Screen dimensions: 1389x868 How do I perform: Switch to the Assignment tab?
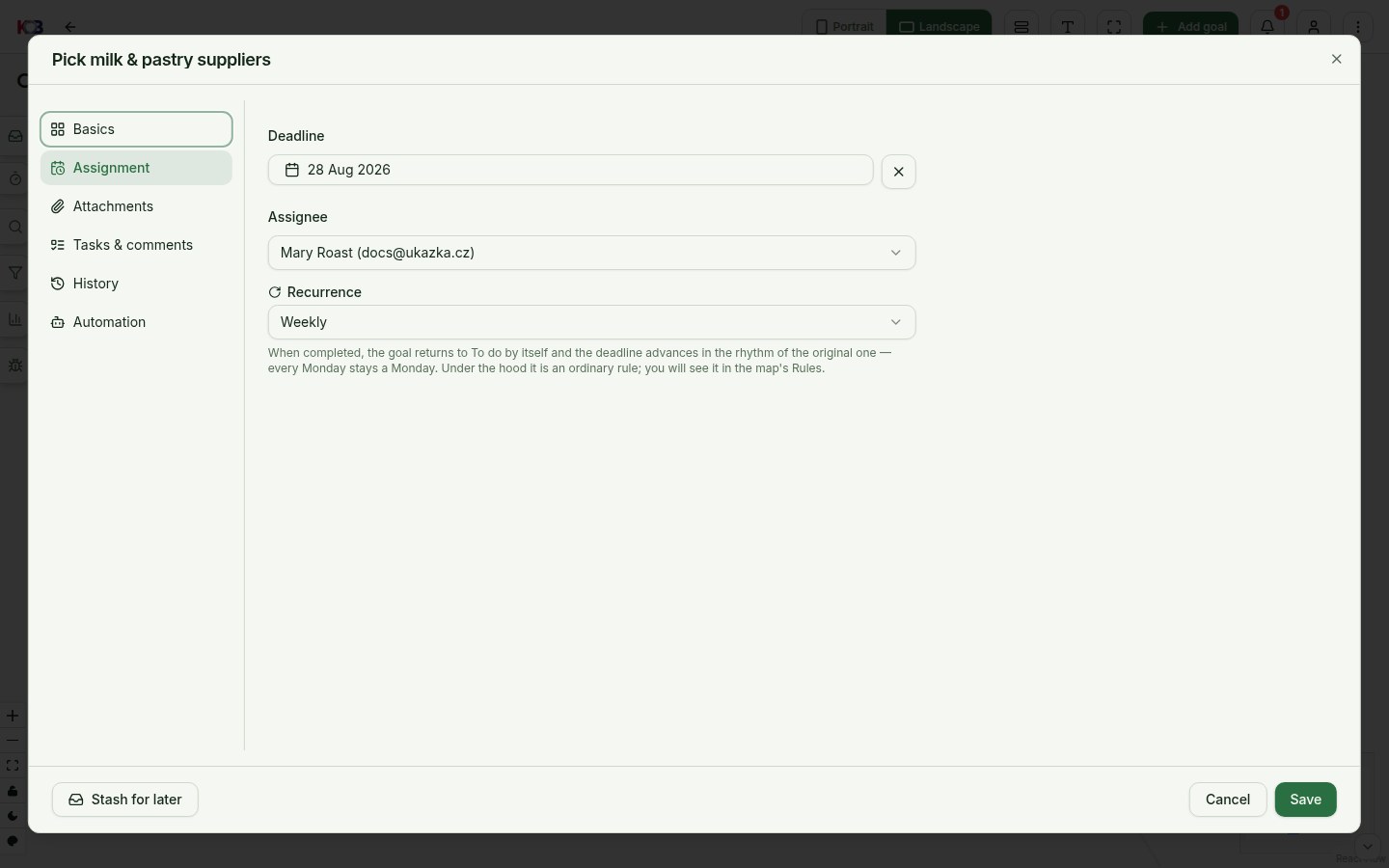pyautogui.click(x=136, y=168)
